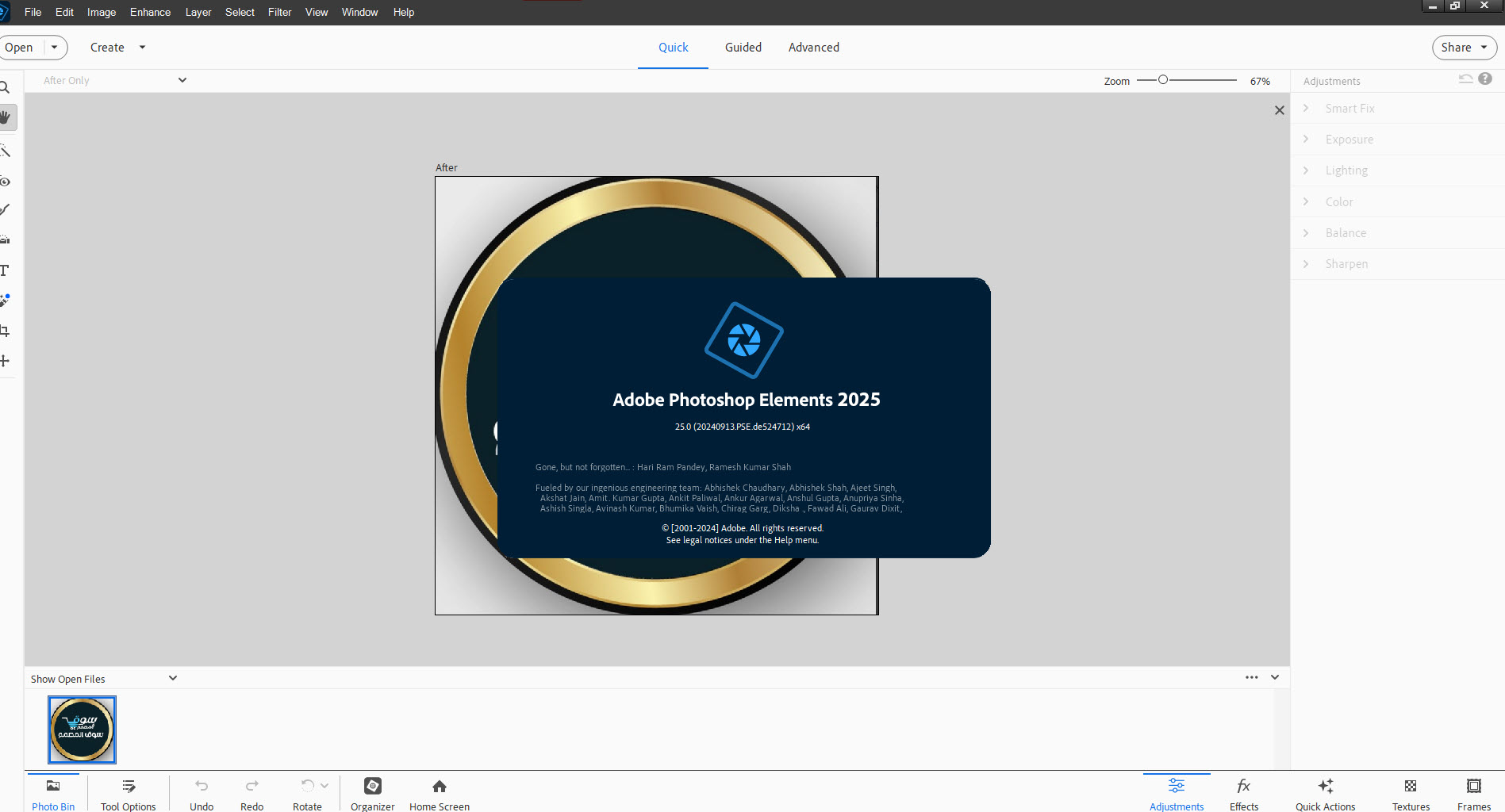Screen dimensions: 1505x812
Task: Launch the Organizer
Action: point(373,793)
